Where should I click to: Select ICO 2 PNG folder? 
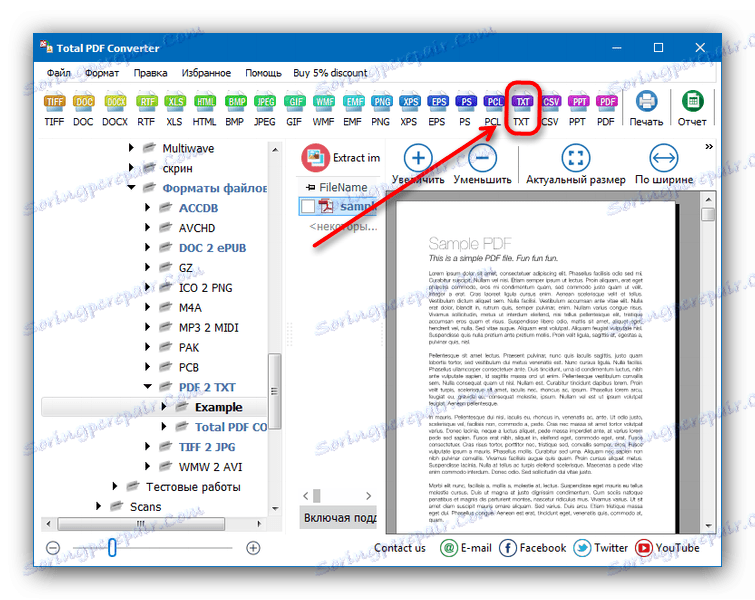click(206, 287)
